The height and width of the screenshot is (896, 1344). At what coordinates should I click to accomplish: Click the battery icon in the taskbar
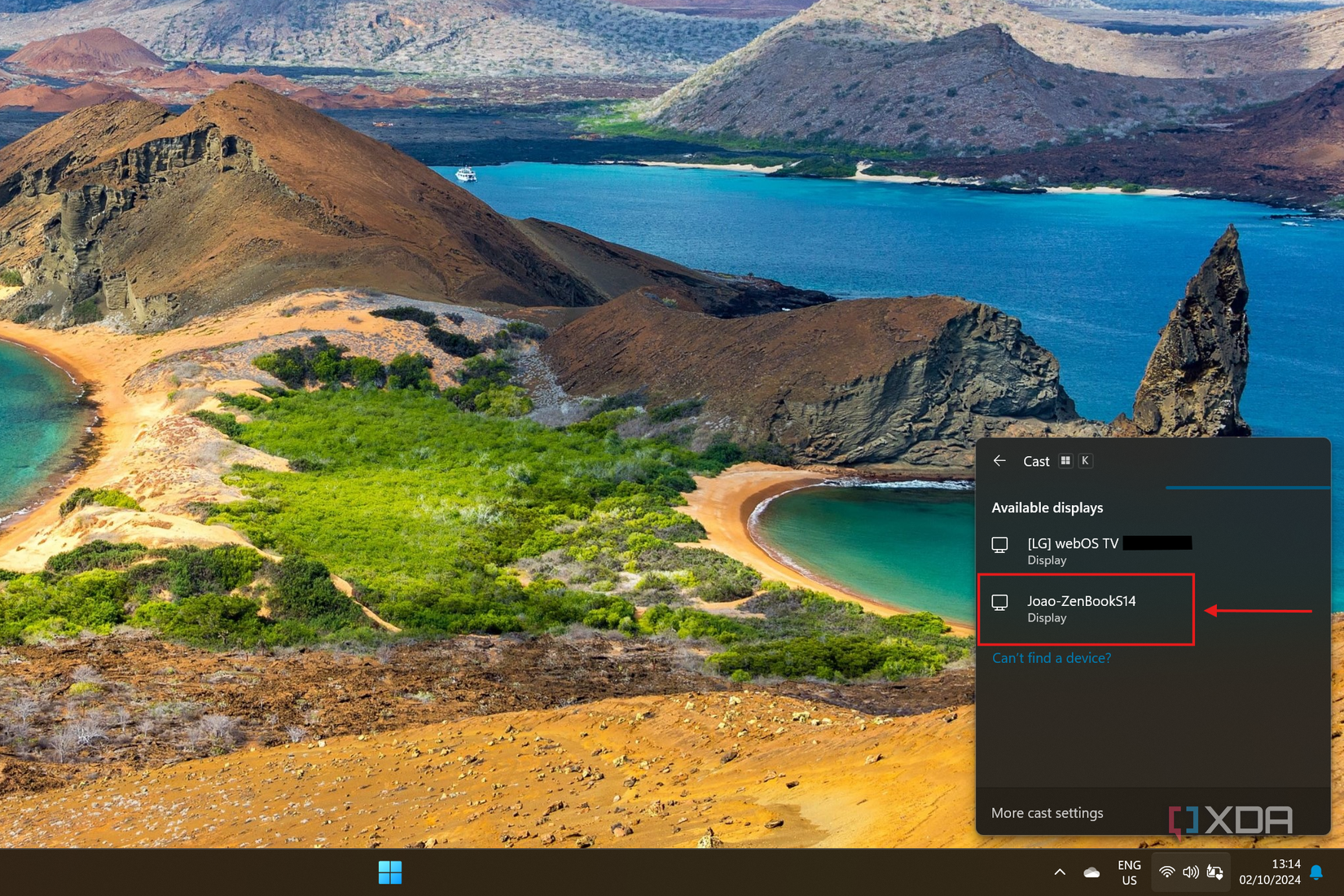tap(1214, 872)
